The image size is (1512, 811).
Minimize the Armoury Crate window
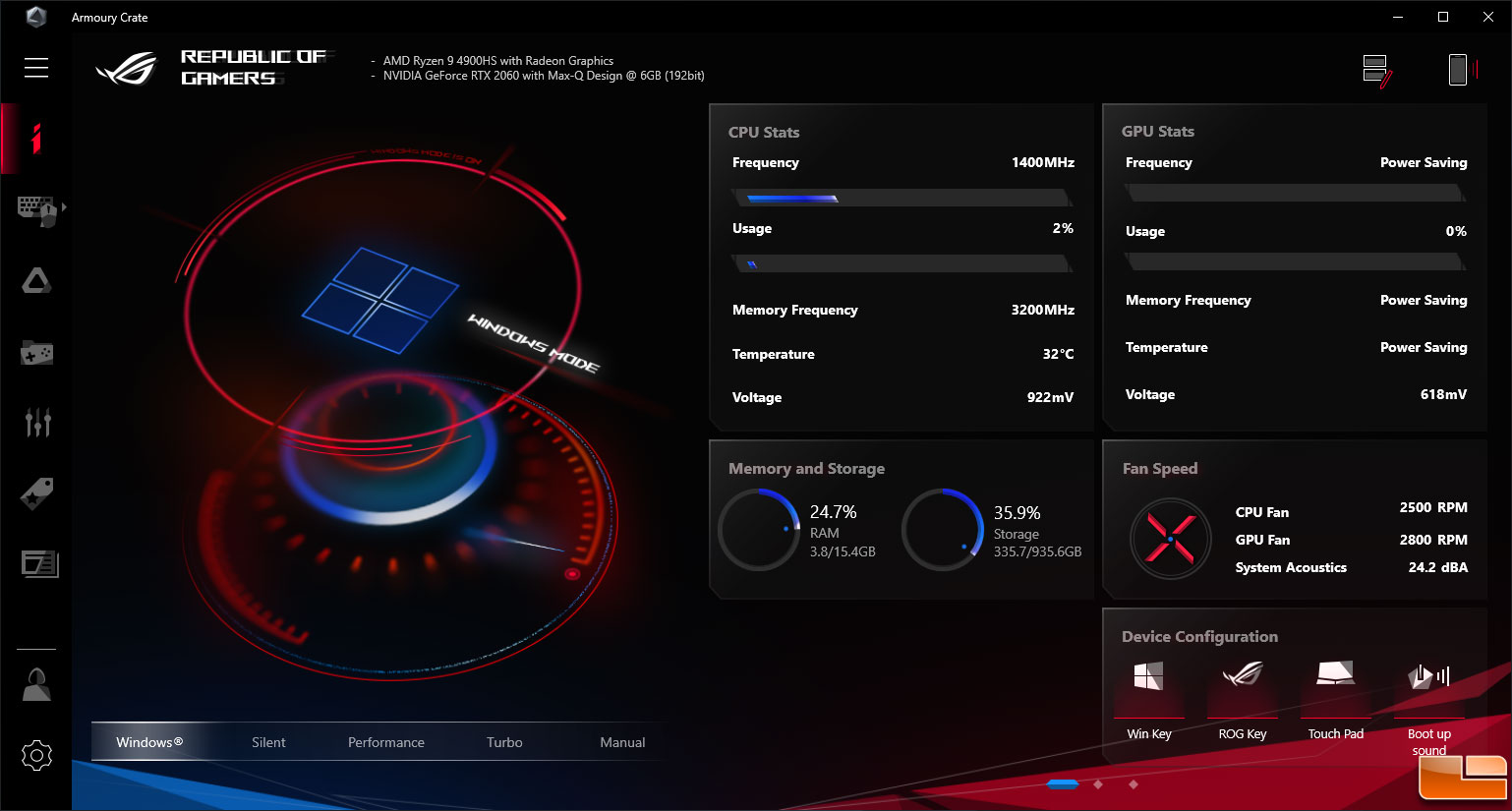coord(1398,17)
